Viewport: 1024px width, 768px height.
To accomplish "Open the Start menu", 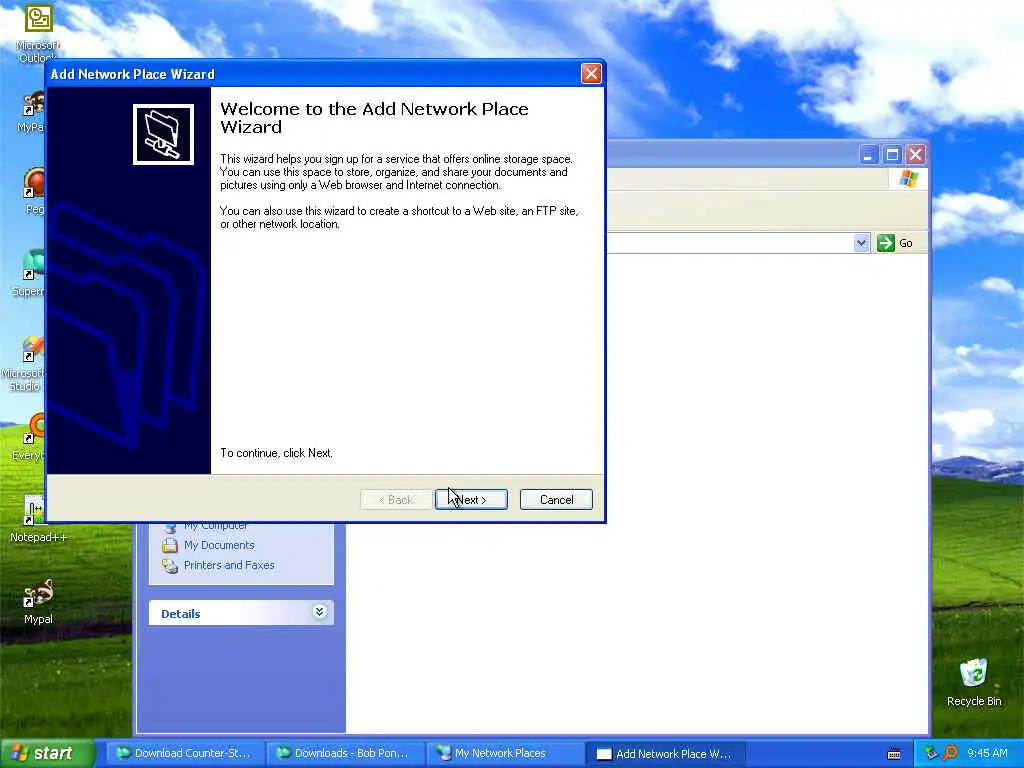I will (47, 753).
